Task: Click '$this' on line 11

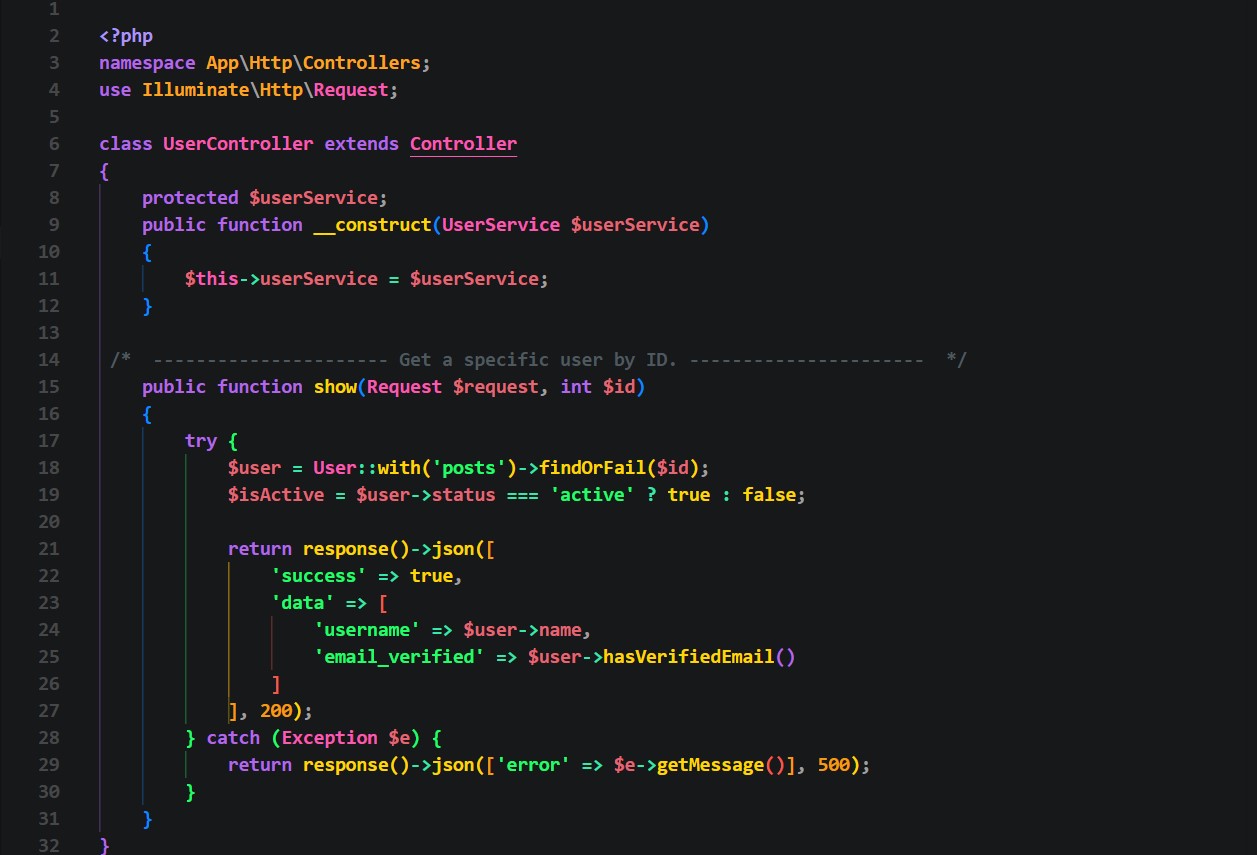Action: (211, 278)
